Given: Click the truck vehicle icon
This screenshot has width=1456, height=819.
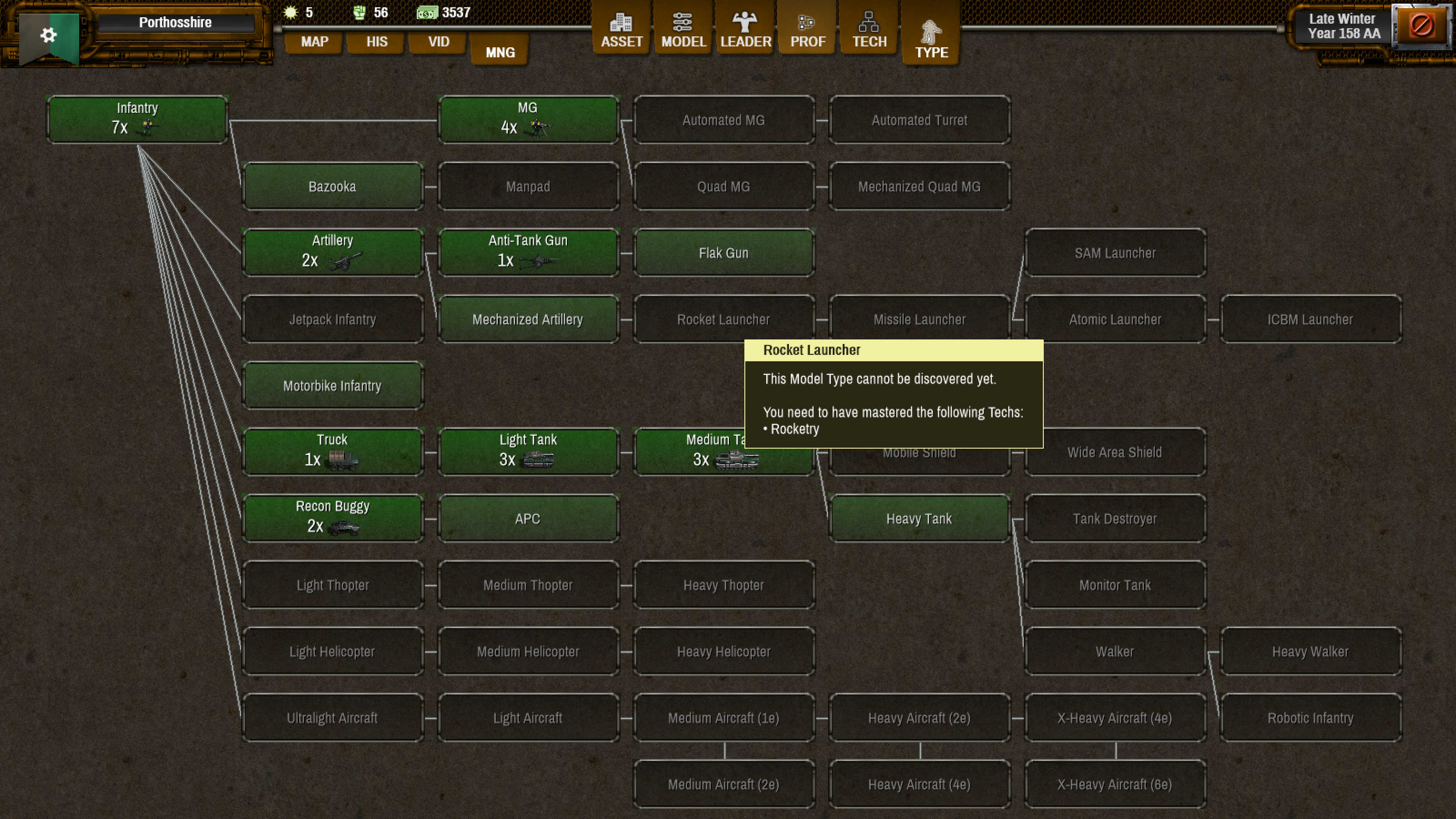Looking at the screenshot, I should pos(344,460).
